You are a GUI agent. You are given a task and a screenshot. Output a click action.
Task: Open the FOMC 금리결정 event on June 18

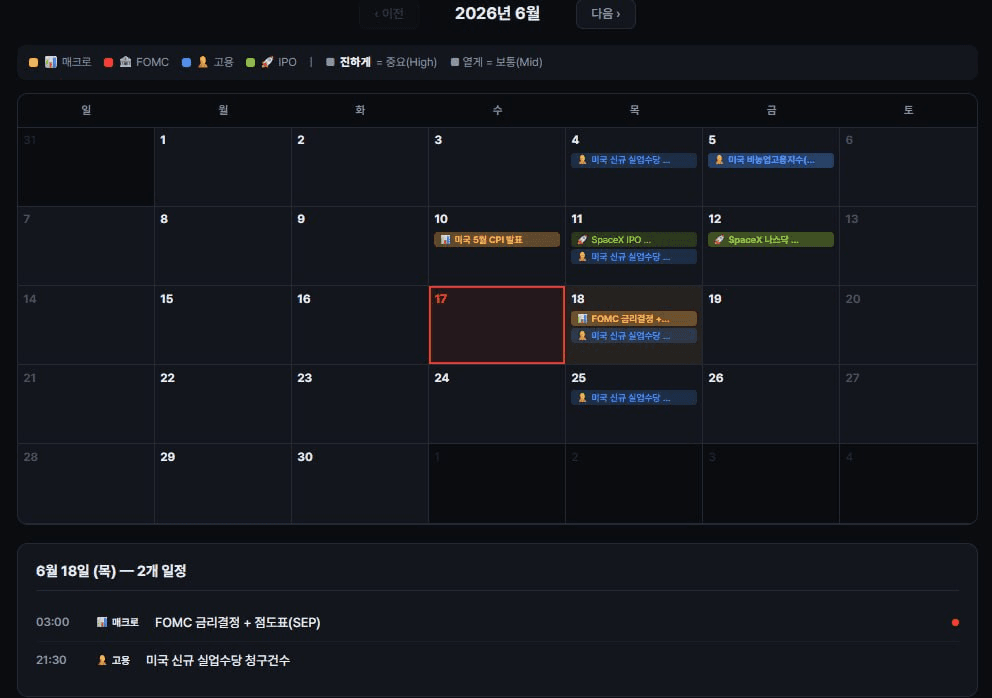(633, 319)
